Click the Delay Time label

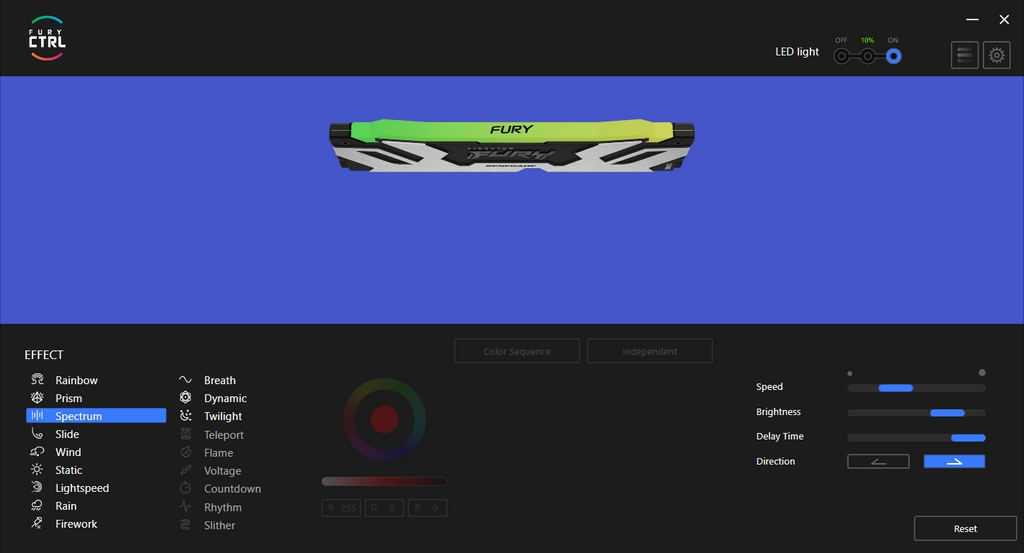tap(780, 436)
